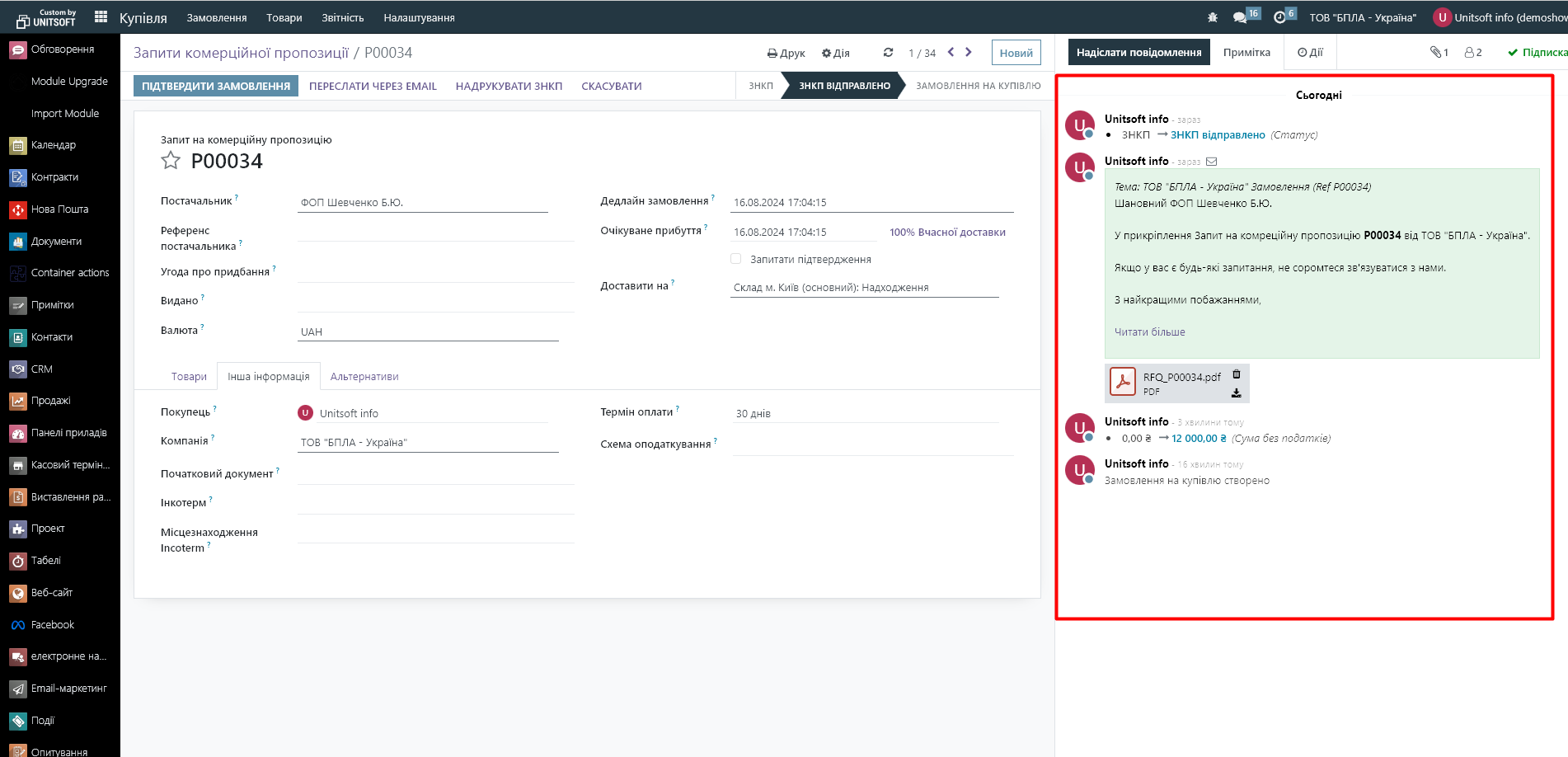Image resolution: width=1568 pixels, height=757 pixels.
Task: Delete the RFQ_P00034.pdf attachment
Action: coord(1236,374)
